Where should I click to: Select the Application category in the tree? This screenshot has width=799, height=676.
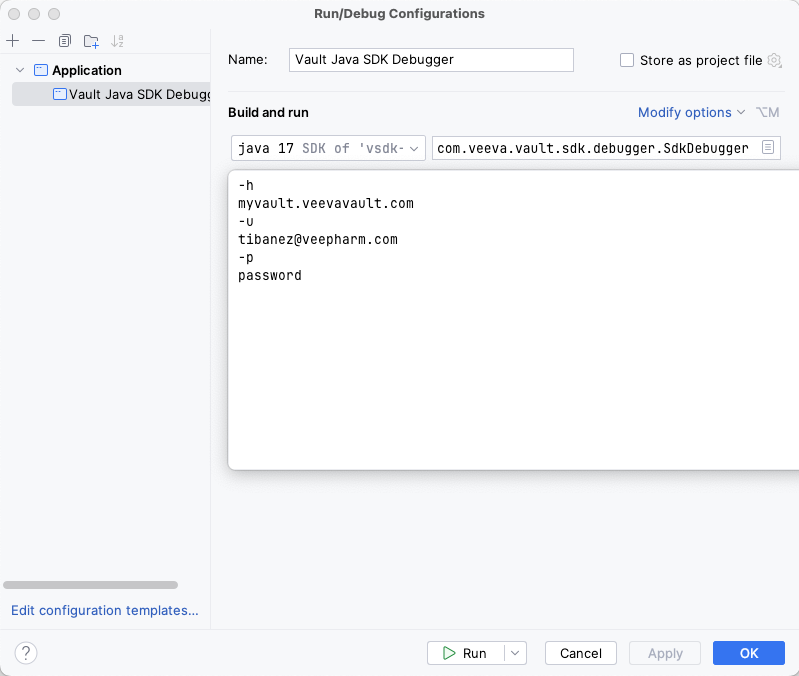point(86,70)
